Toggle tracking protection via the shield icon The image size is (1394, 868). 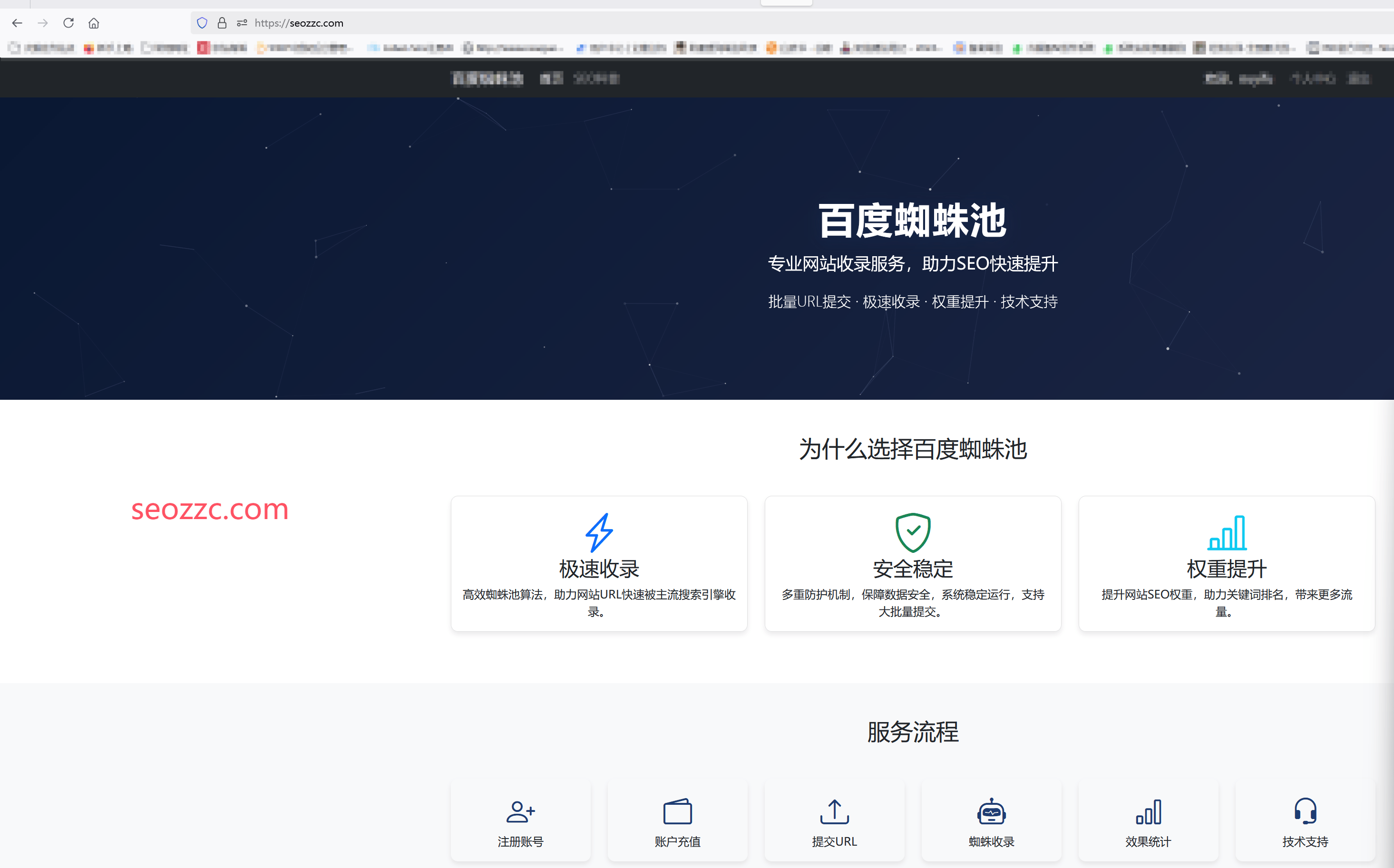pyautogui.click(x=202, y=23)
